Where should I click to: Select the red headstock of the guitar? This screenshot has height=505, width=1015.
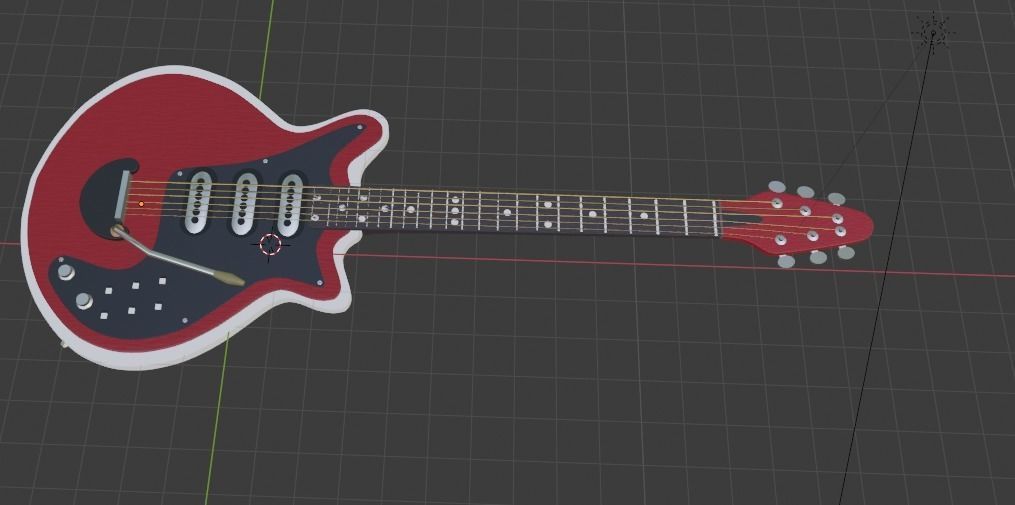pyautogui.click(x=796, y=224)
